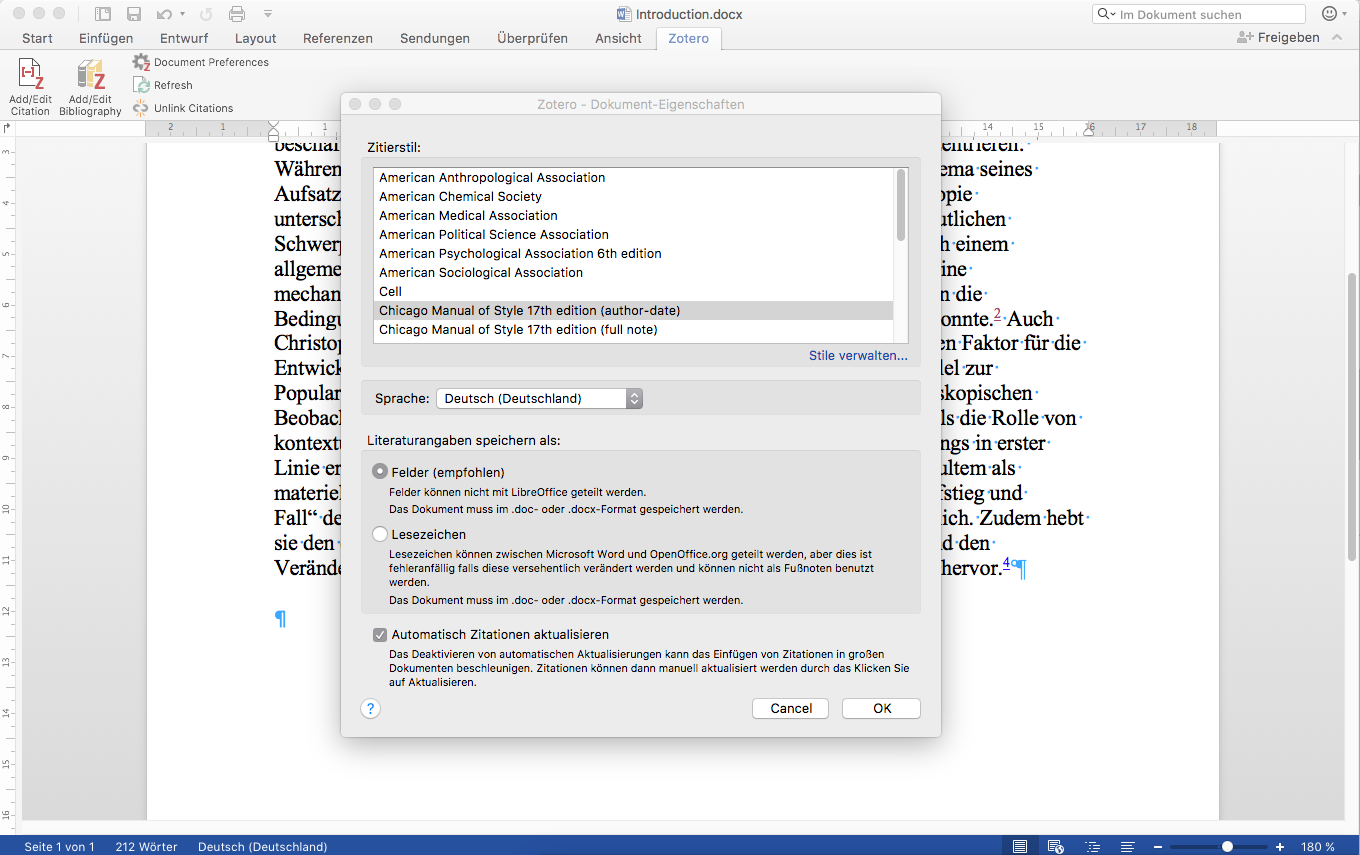Image resolution: width=1360 pixels, height=855 pixels.
Task: Select Chicago 17th edition (author-date) style
Action: pyautogui.click(x=634, y=310)
